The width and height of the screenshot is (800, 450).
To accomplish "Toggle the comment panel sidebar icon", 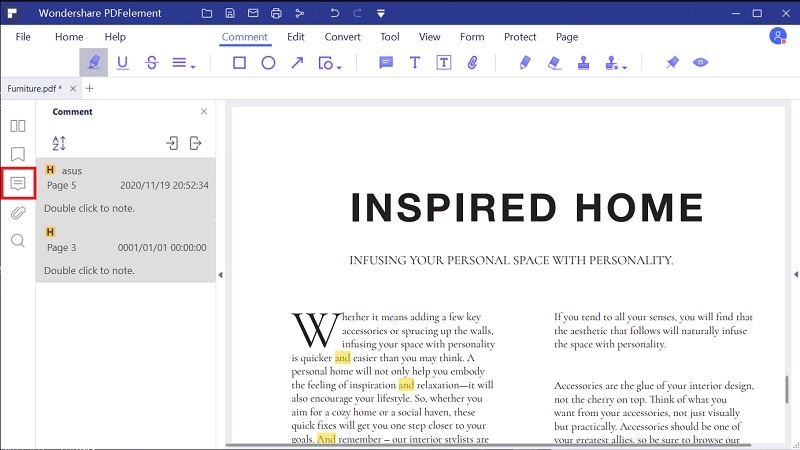I will coord(18,183).
